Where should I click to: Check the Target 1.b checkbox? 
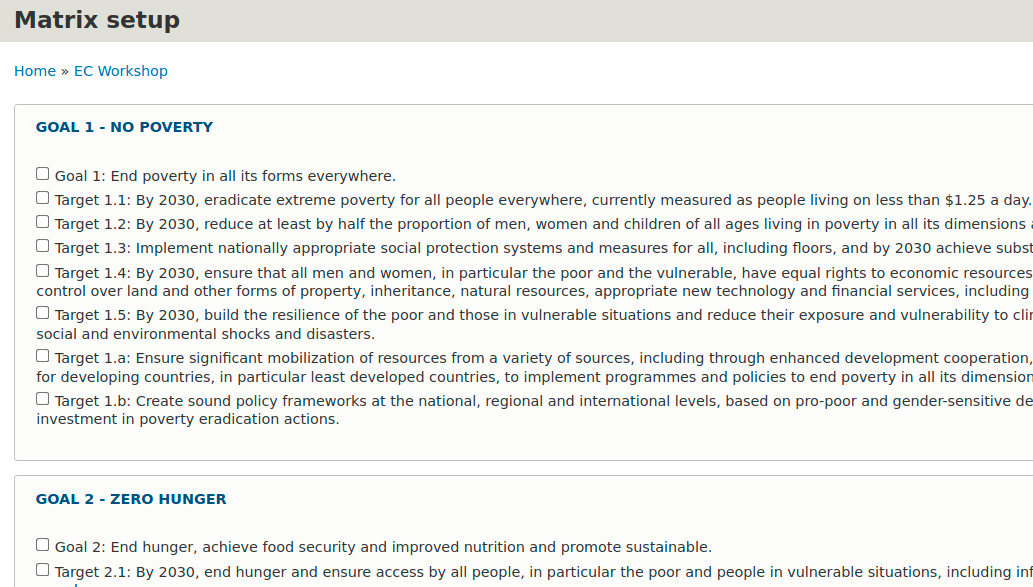pos(43,399)
